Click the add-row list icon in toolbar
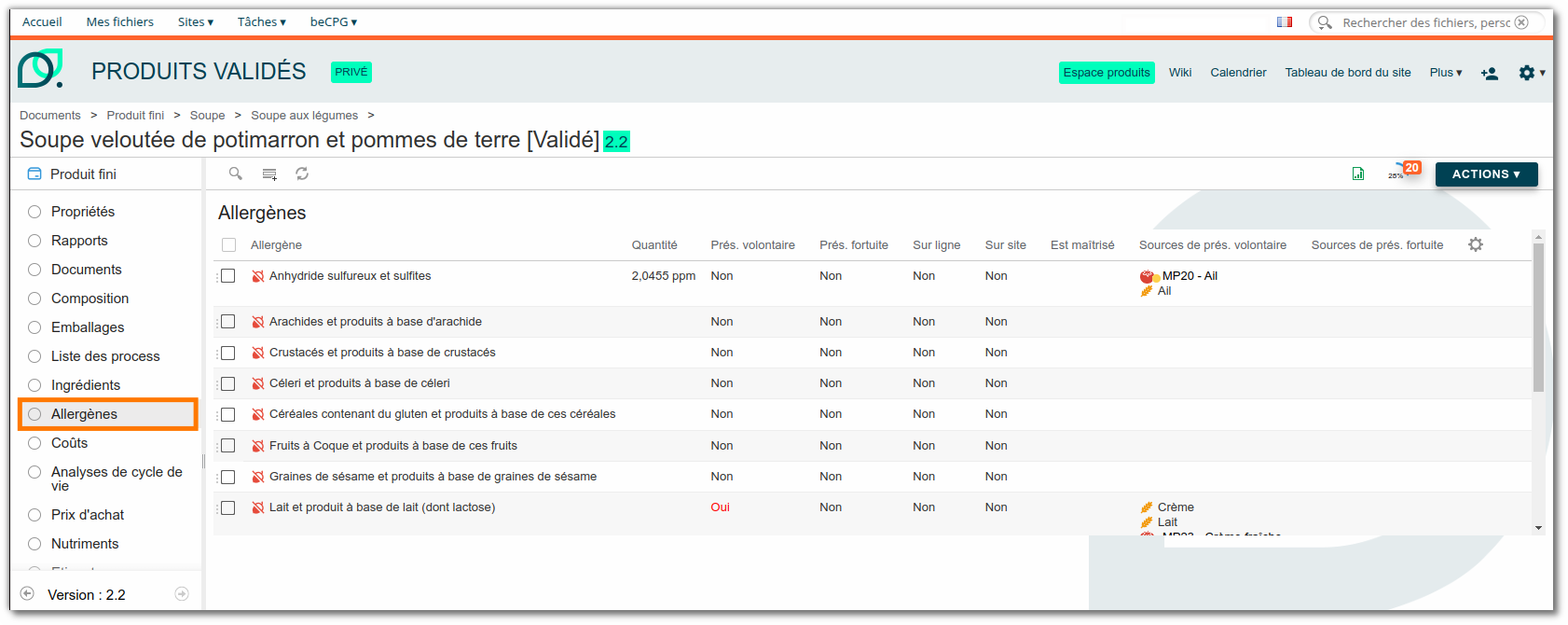This screenshot has width=1568, height=625. [x=269, y=174]
